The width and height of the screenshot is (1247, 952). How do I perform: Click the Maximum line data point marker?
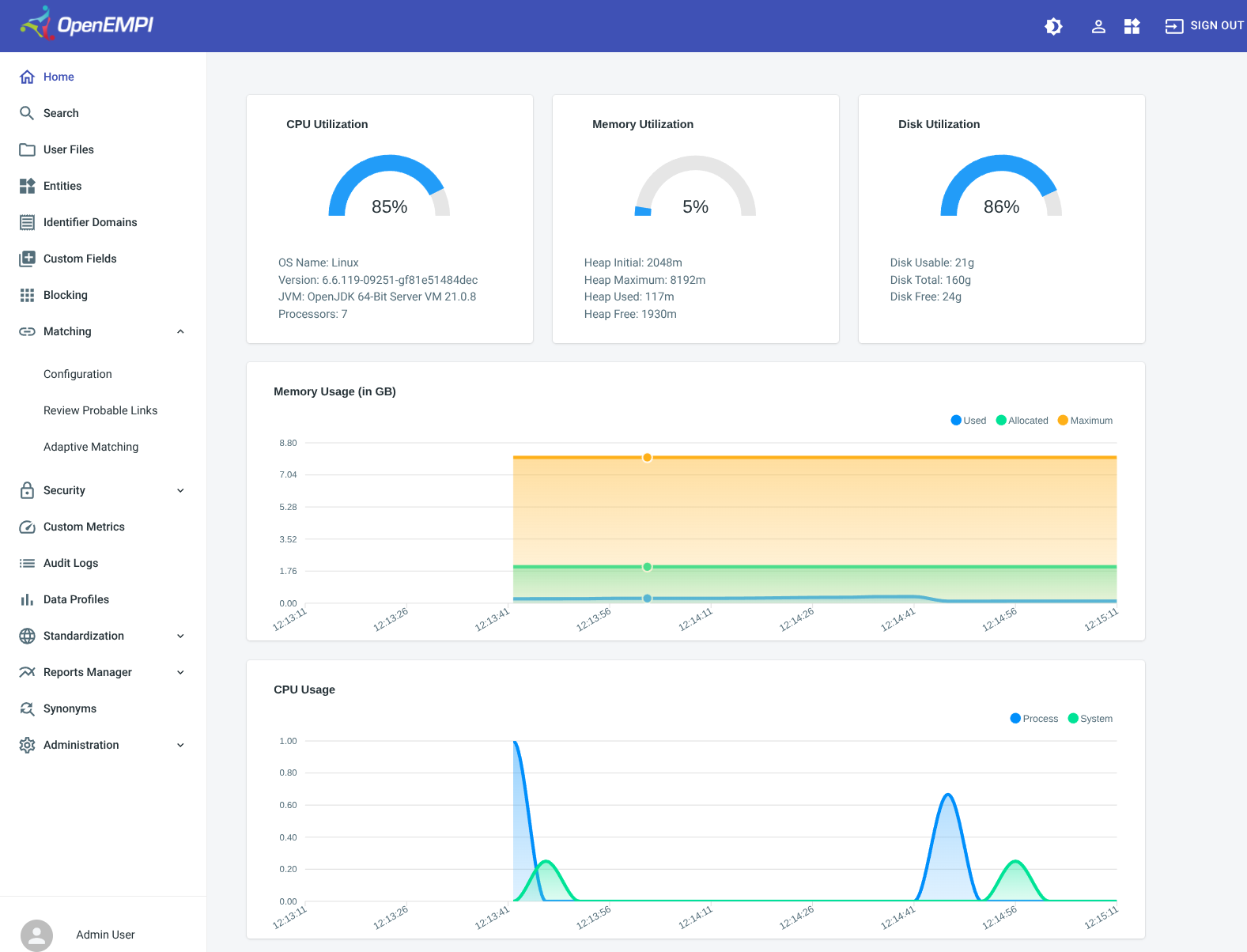647,458
